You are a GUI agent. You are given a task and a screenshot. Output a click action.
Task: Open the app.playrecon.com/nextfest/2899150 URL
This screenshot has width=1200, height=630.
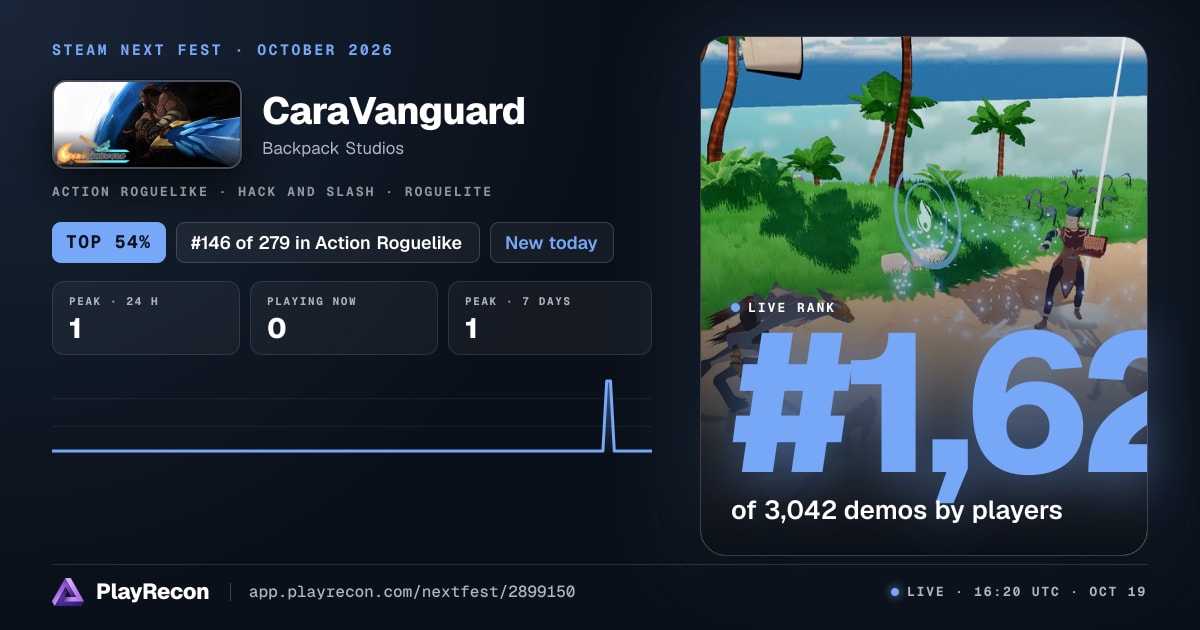411,592
